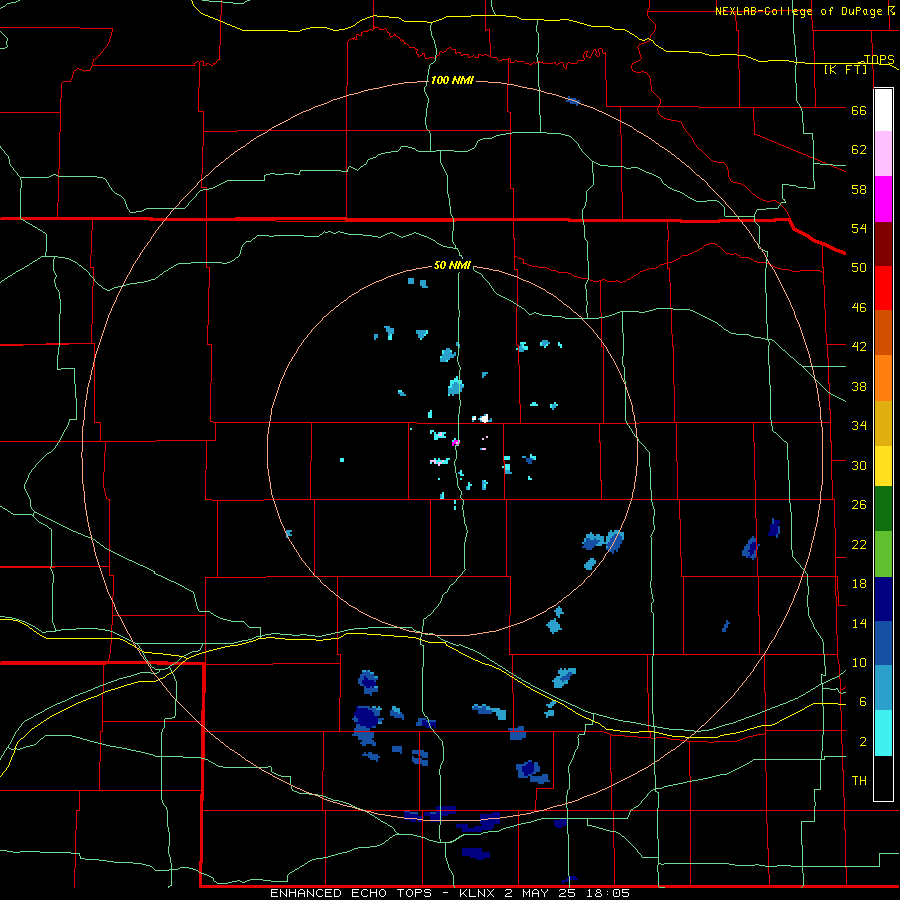Screen dimensions: 900x900
Task: Click the "42" legend value
Action: coord(859,347)
